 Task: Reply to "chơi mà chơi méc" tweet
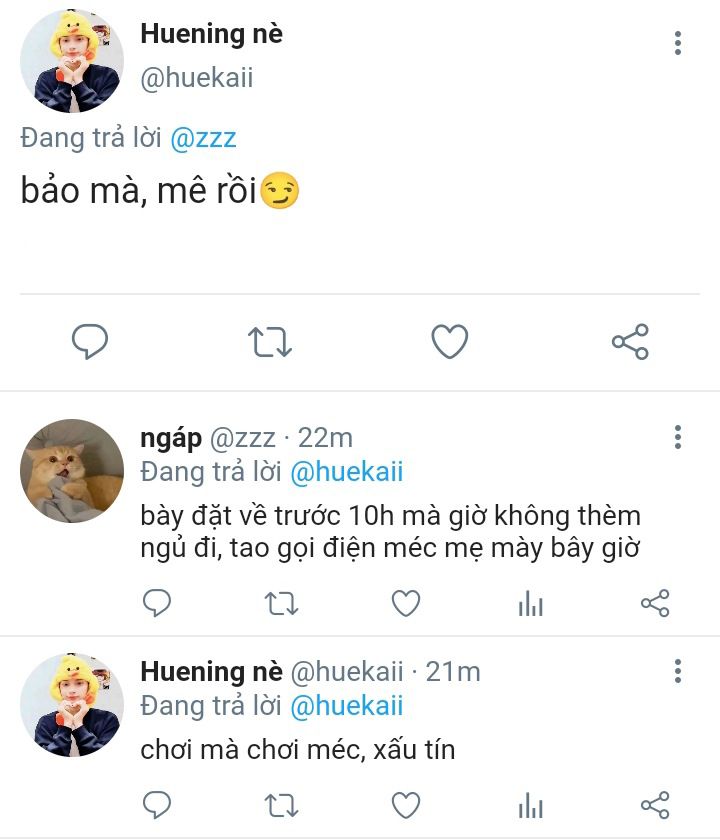point(157,804)
